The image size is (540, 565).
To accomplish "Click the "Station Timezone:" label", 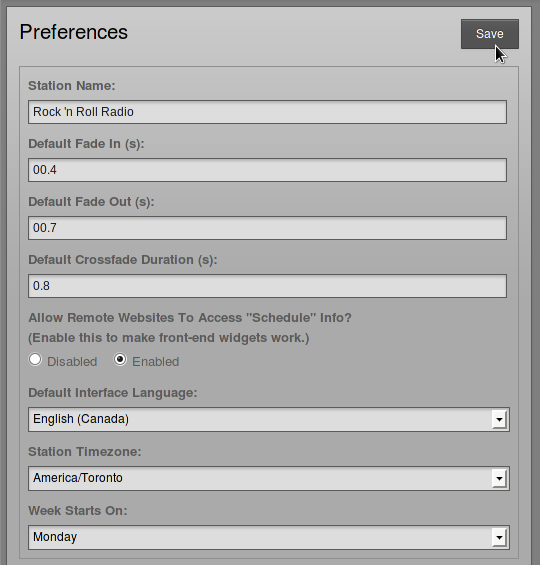I will click(x=85, y=451).
